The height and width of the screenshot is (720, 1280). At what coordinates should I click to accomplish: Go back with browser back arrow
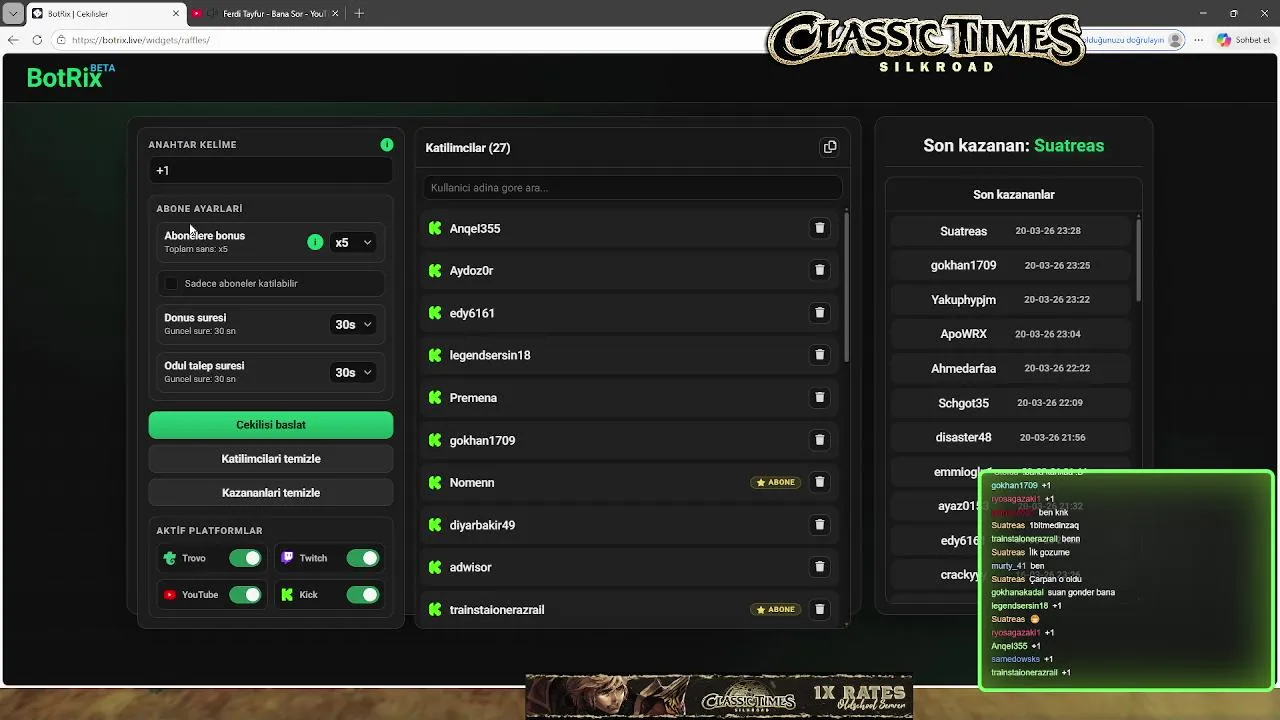tap(13, 40)
